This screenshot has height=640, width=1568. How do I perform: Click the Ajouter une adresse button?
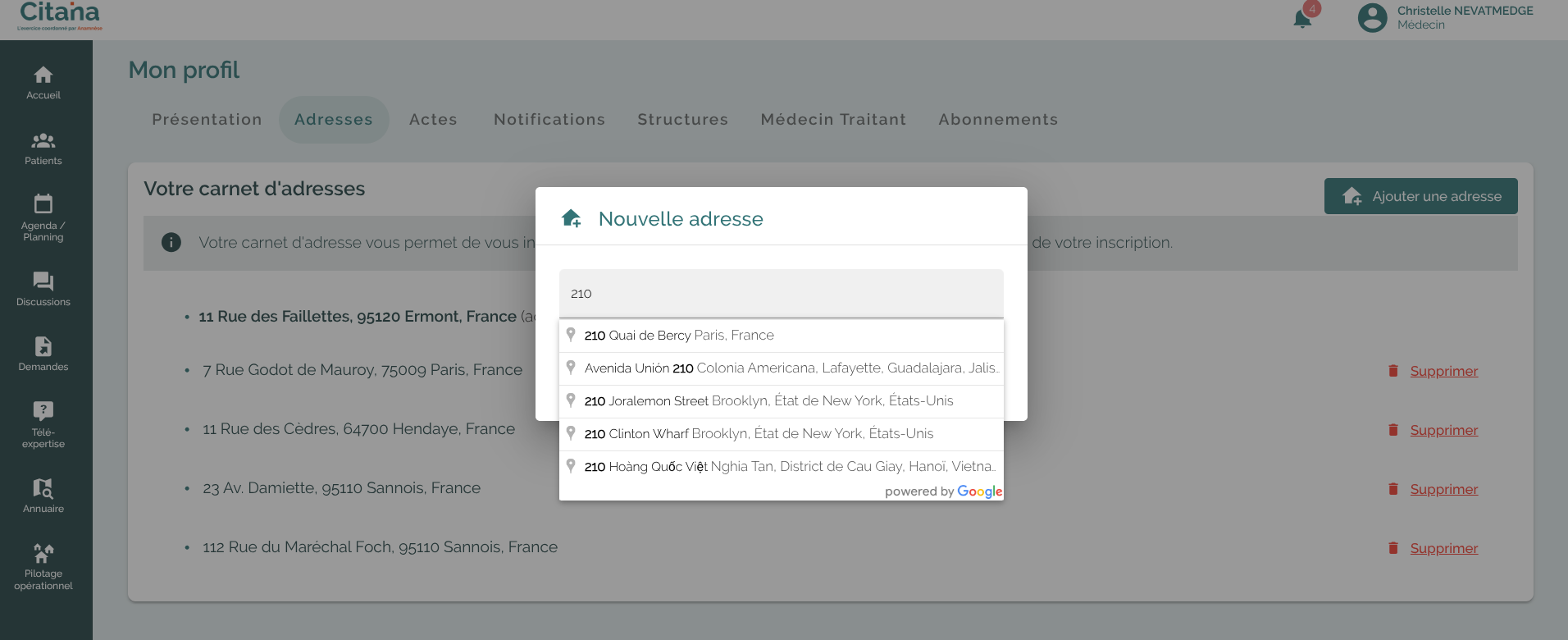(x=1420, y=197)
